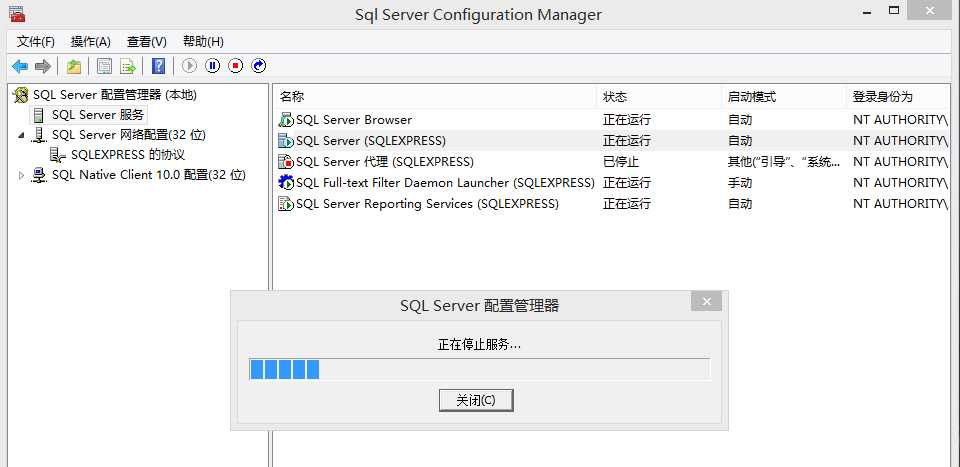The image size is (960, 467).
Task: Select the SQL Server (SQLEXPRESS) row name
Action: tap(371, 141)
